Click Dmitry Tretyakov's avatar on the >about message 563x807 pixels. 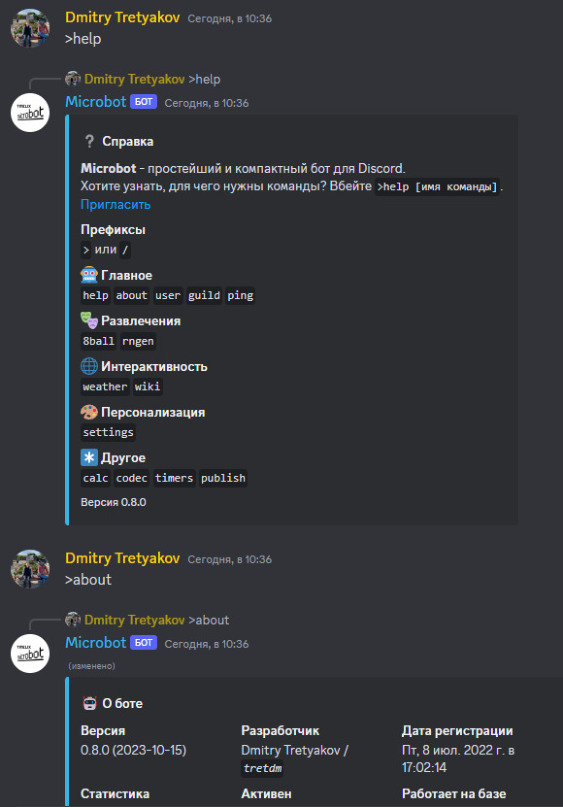(x=30, y=569)
